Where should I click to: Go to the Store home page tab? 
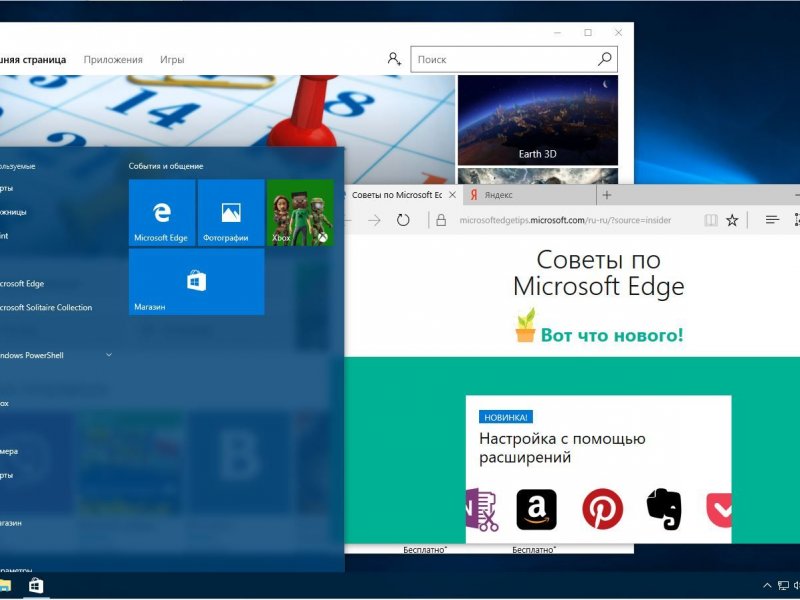click(x=33, y=60)
